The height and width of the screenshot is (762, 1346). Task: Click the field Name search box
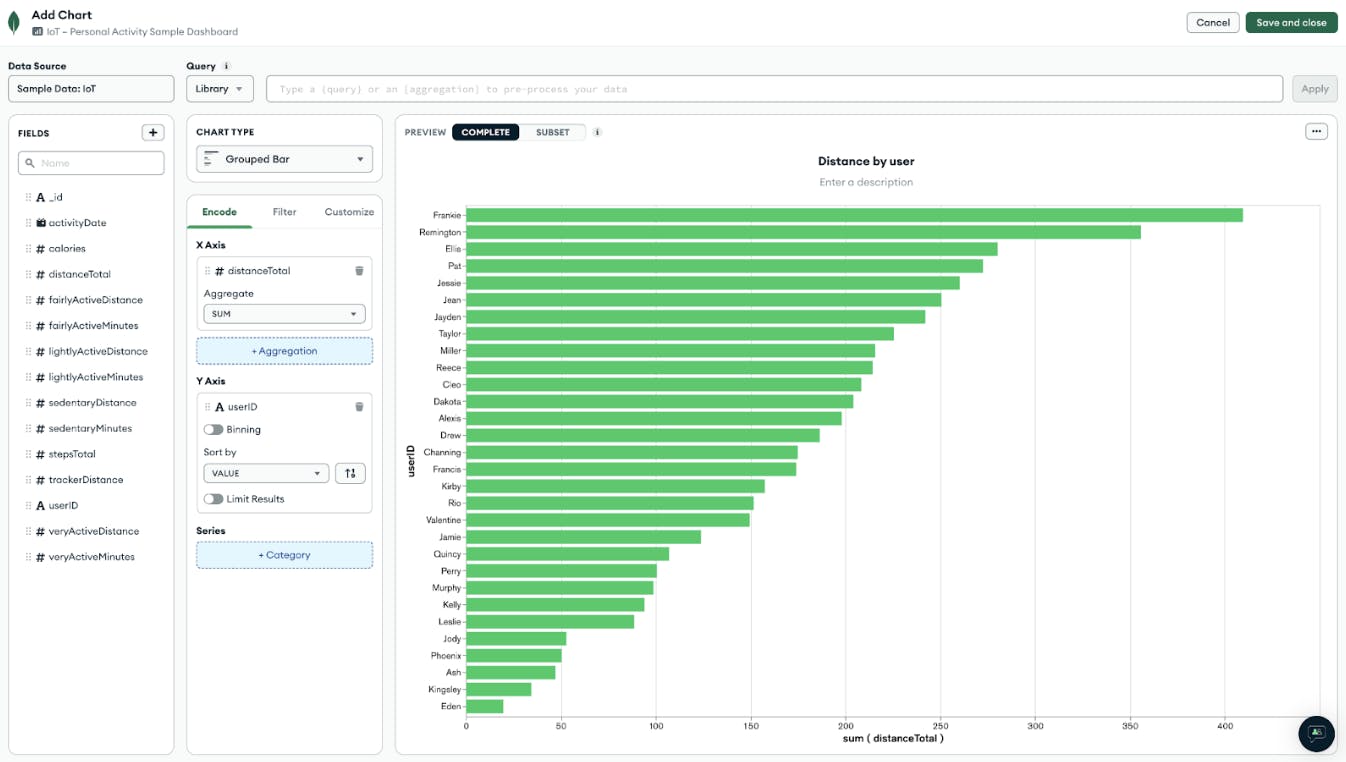[x=91, y=163]
